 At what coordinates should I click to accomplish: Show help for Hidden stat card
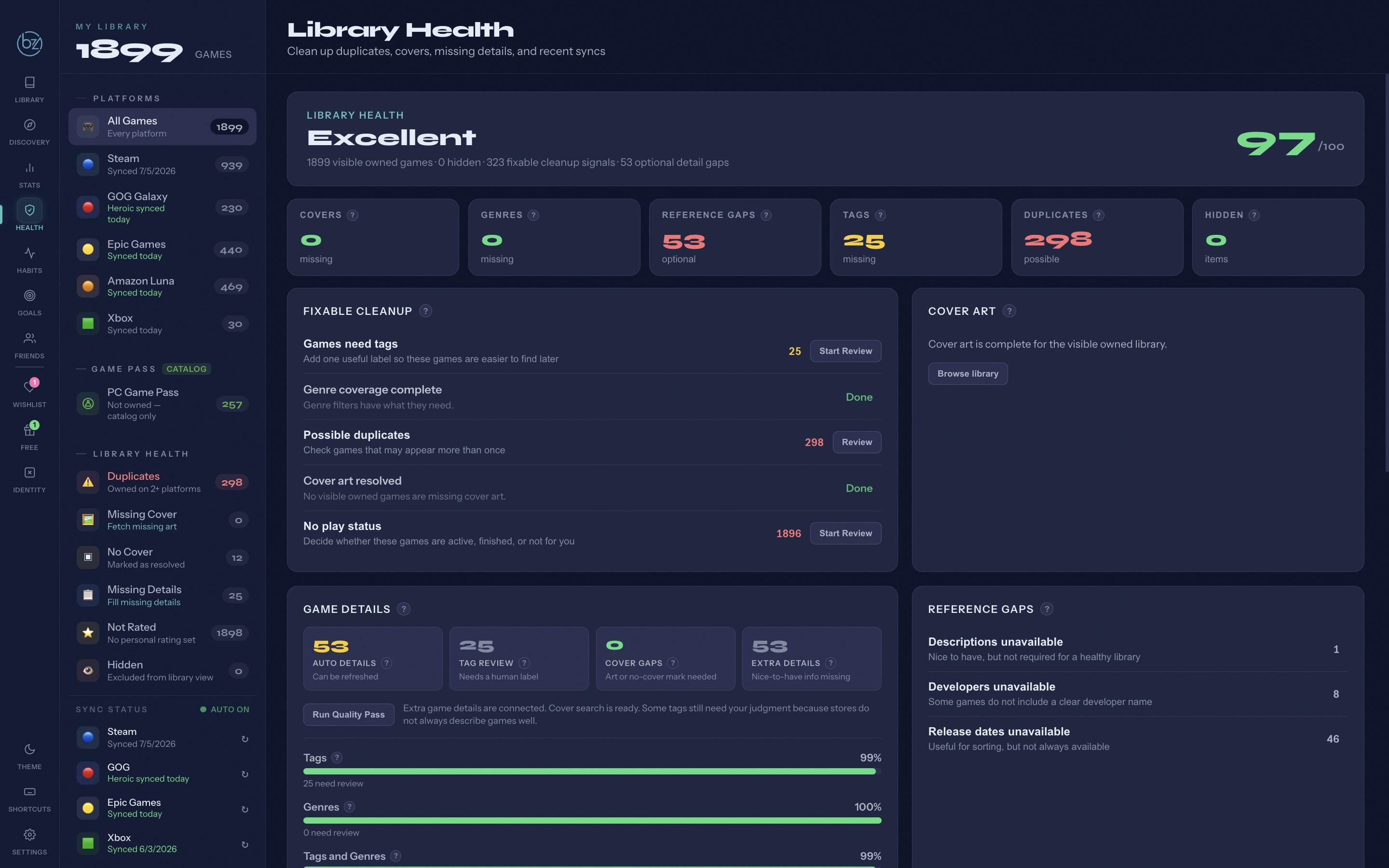click(1254, 215)
